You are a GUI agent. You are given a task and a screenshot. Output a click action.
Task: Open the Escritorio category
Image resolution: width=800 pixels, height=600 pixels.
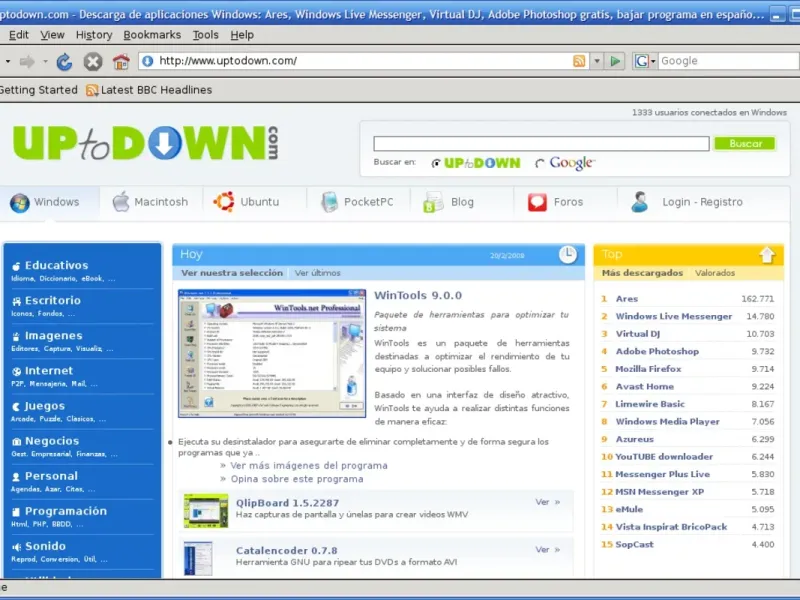click(x=53, y=301)
